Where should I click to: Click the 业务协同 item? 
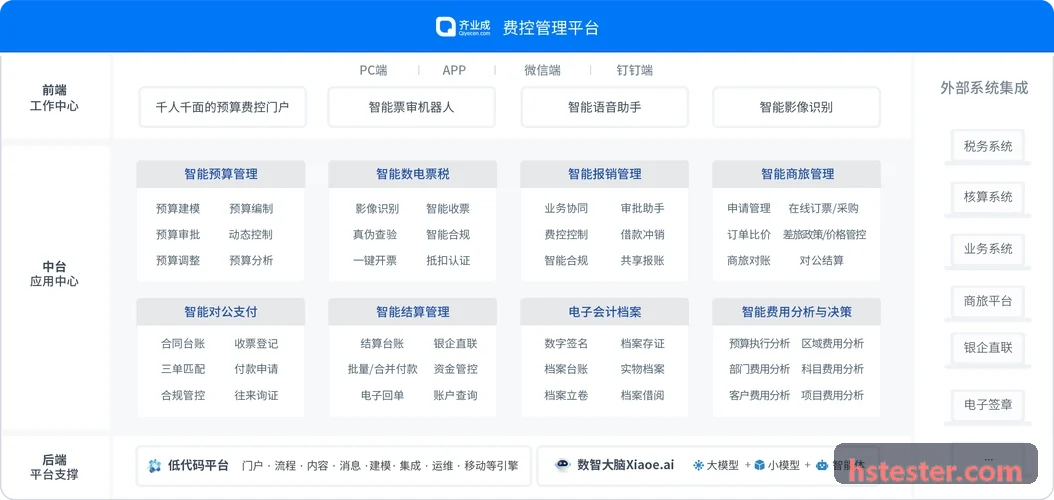pyautogui.click(x=566, y=209)
